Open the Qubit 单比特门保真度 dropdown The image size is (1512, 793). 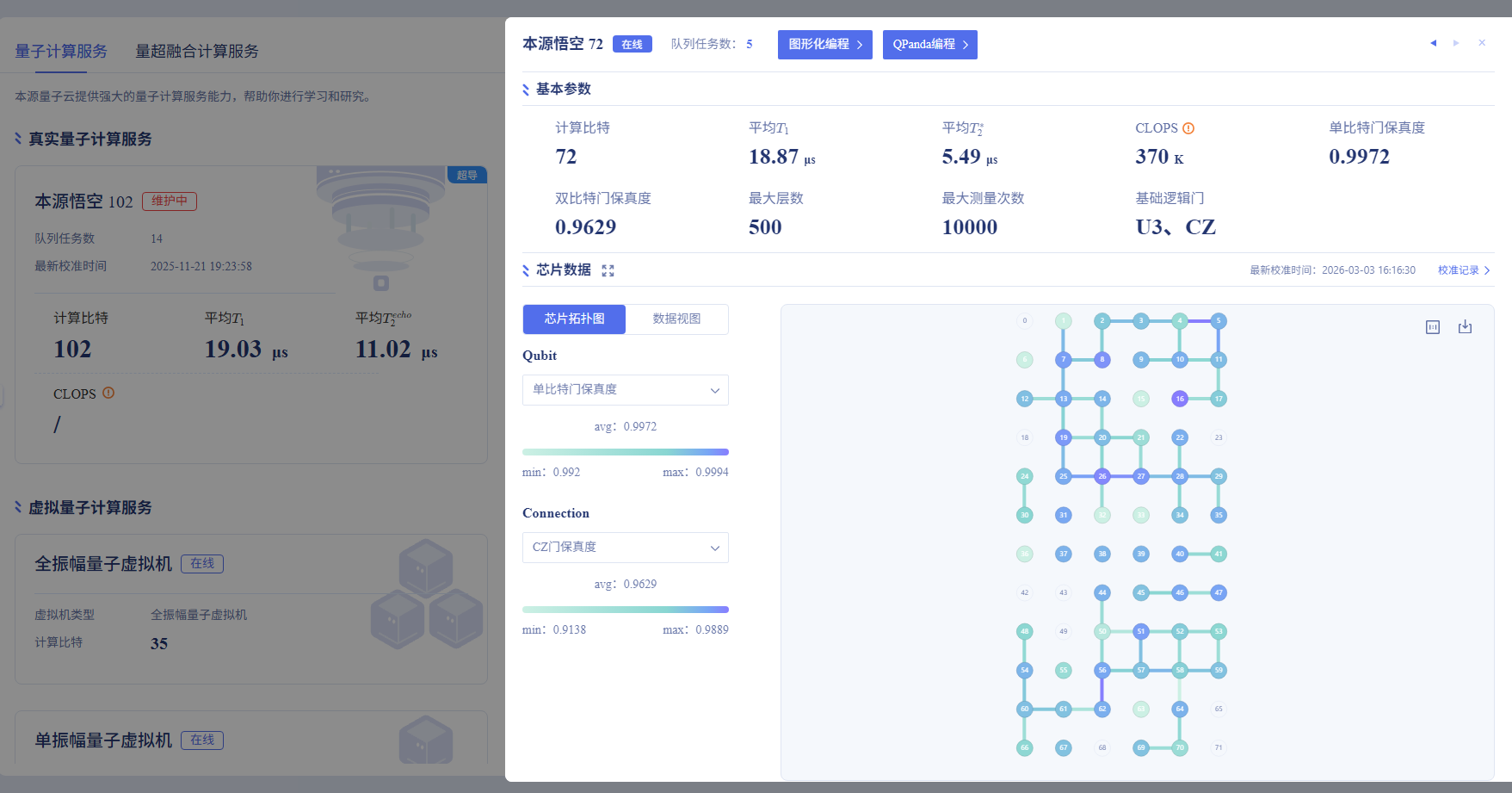coord(625,390)
